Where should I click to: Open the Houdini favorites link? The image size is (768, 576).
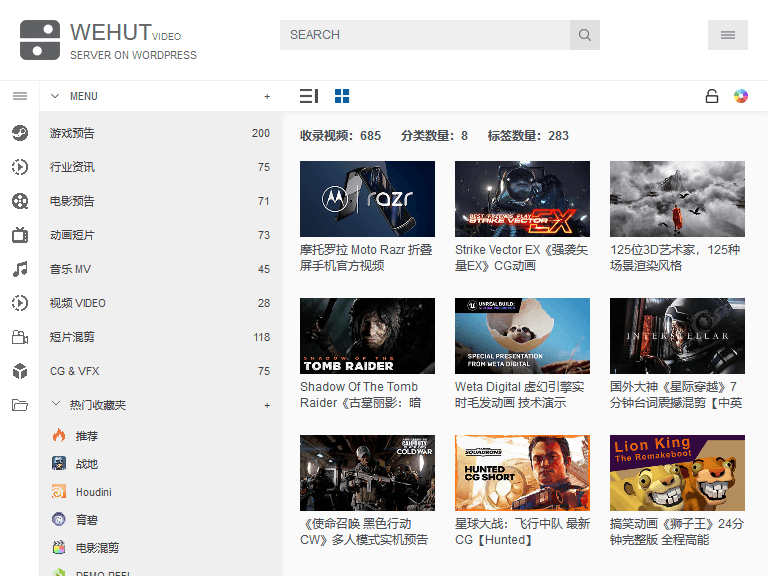coord(94,492)
